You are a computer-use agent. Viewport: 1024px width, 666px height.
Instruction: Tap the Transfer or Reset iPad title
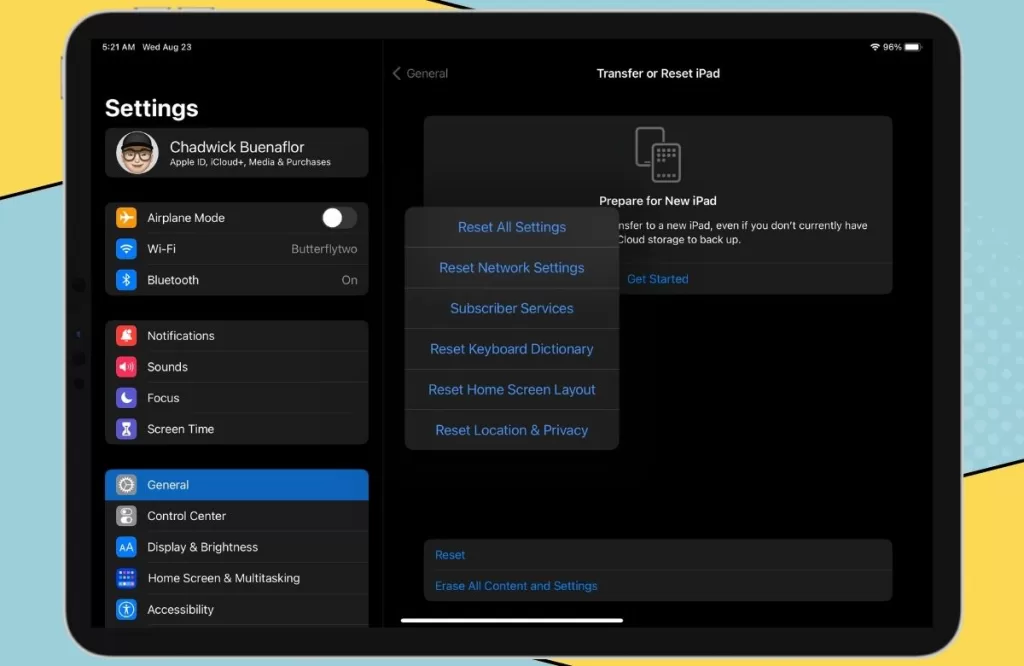point(658,73)
